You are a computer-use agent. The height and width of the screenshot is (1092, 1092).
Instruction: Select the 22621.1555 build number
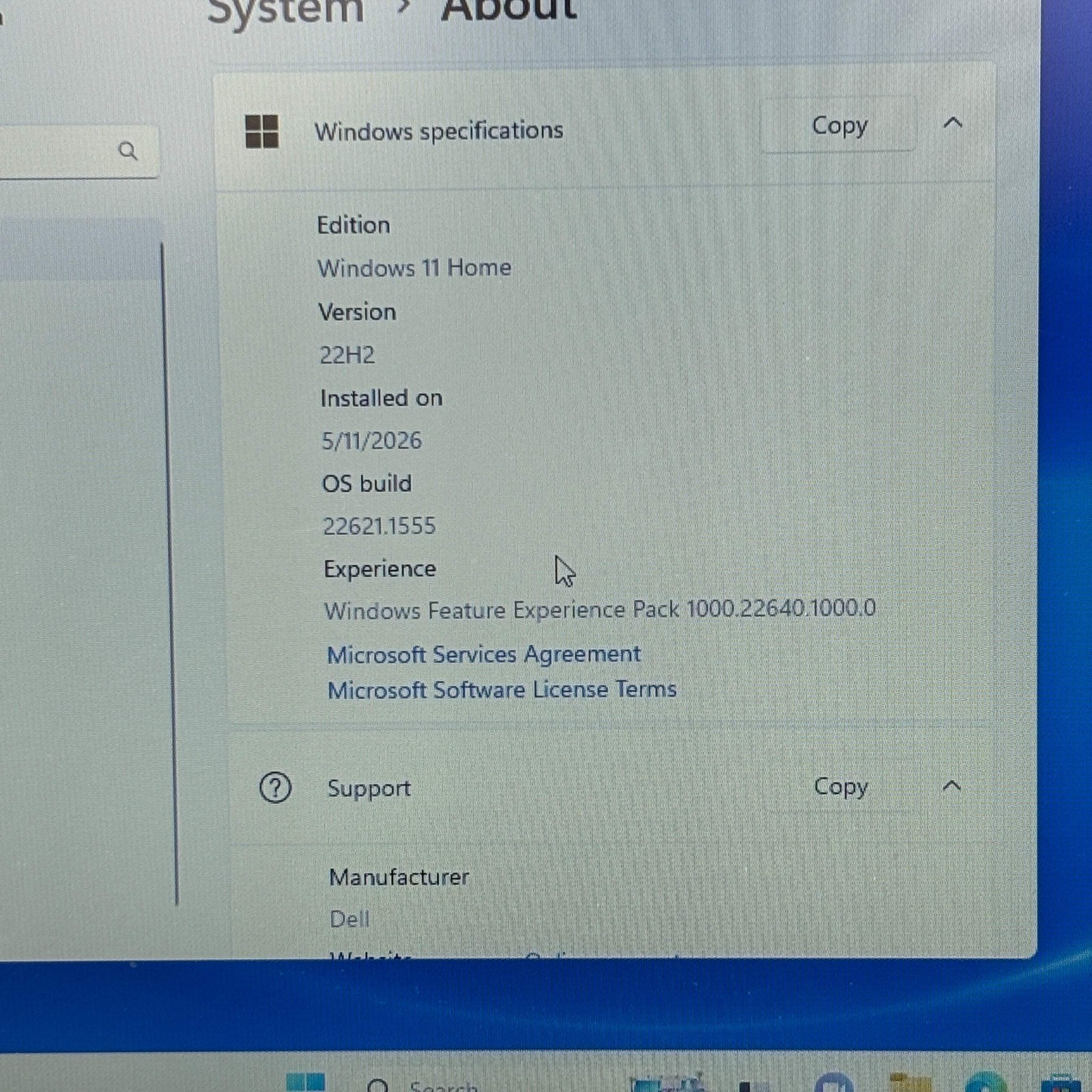379,526
